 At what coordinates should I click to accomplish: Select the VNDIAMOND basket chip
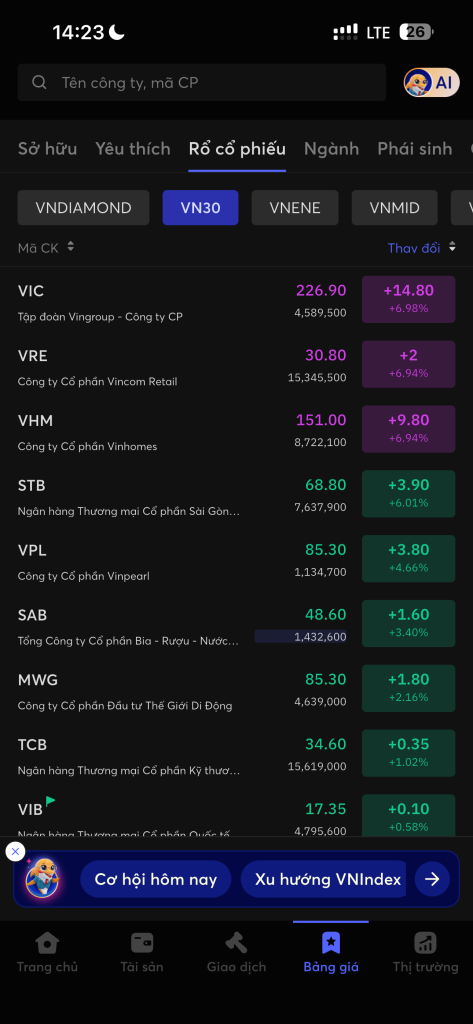84,208
